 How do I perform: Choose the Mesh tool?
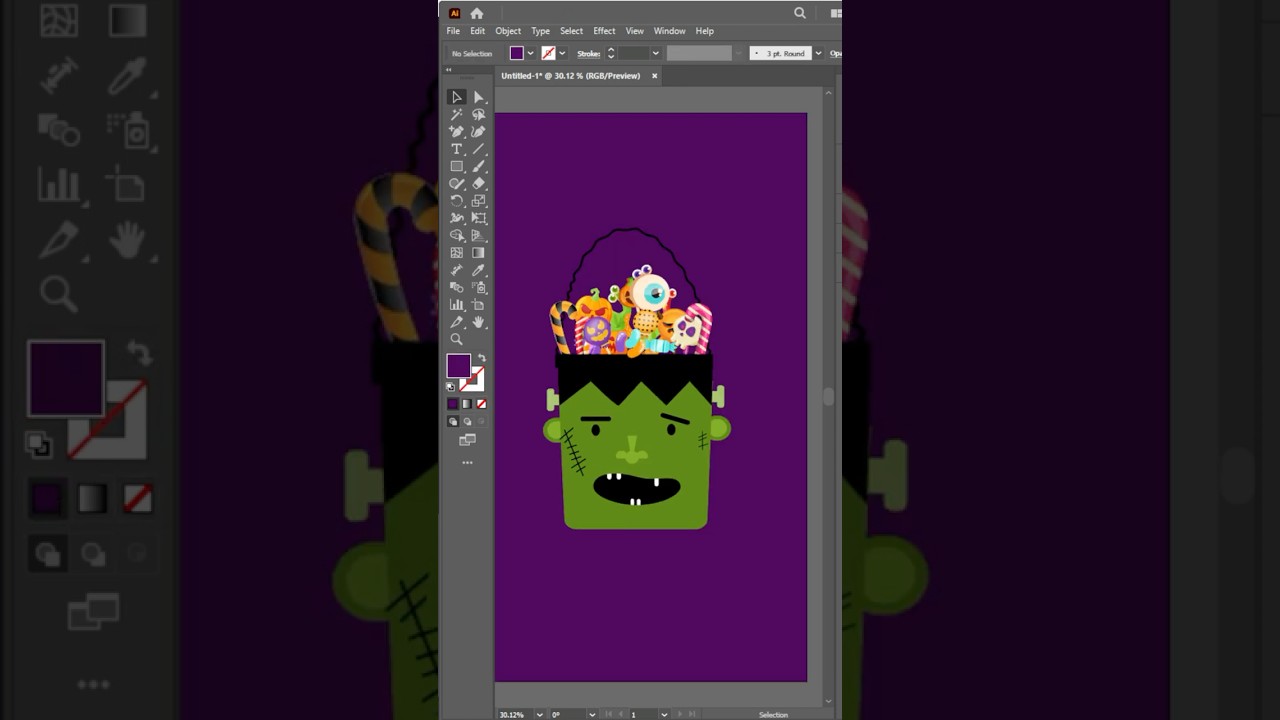coord(457,253)
